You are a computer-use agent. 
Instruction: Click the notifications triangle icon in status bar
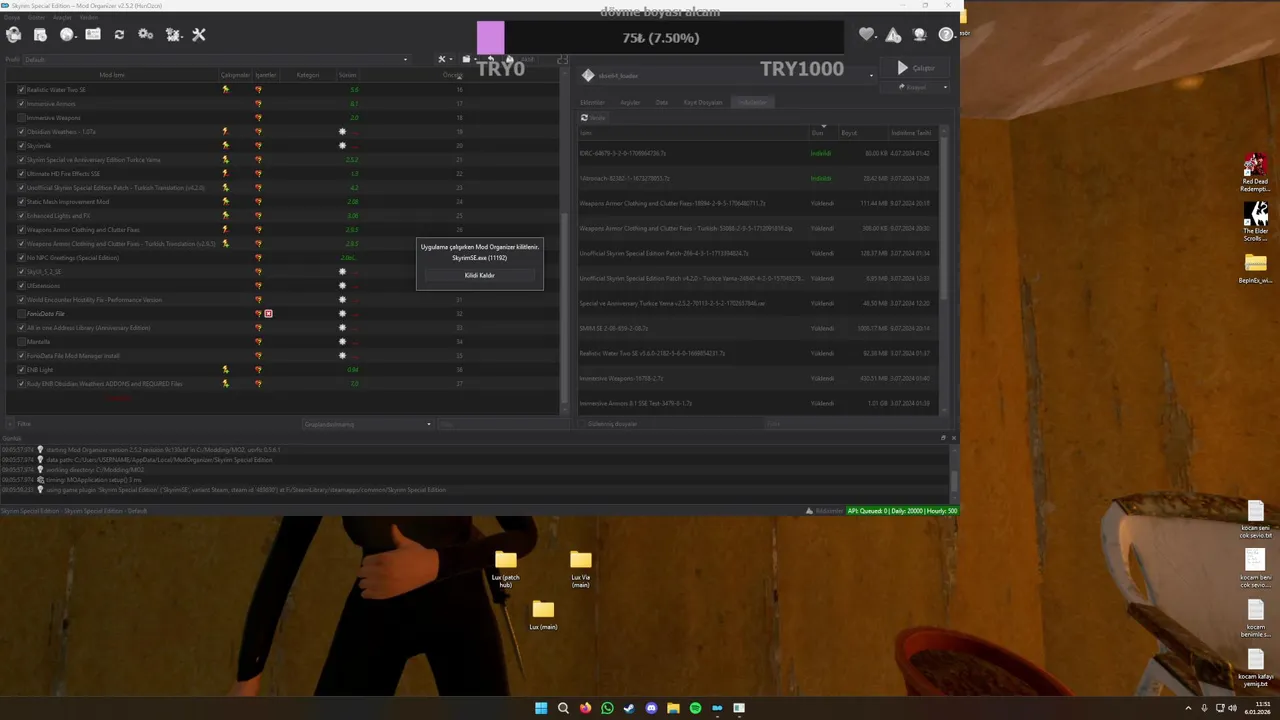[x=811, y=511]
